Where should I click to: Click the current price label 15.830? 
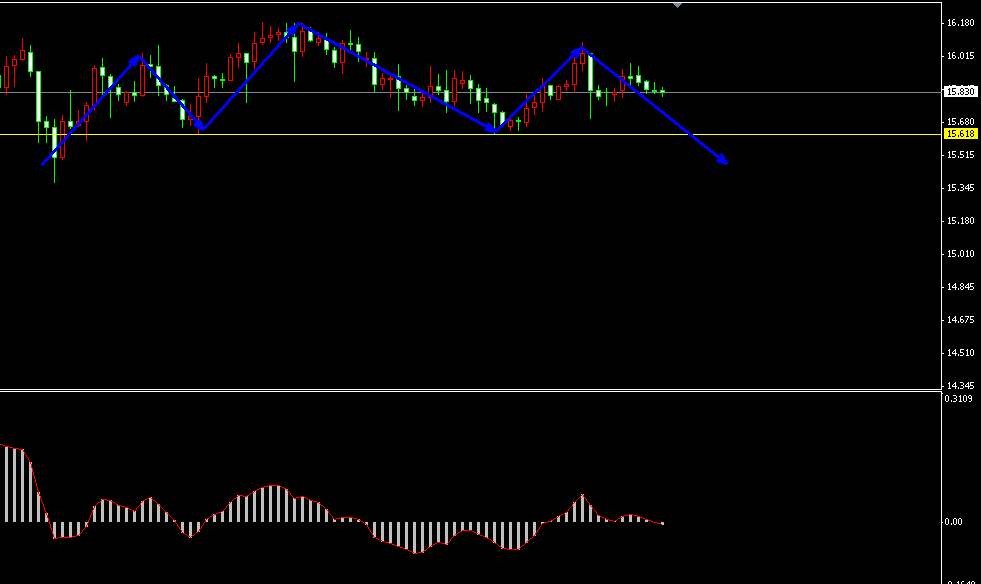click(960, 92)
